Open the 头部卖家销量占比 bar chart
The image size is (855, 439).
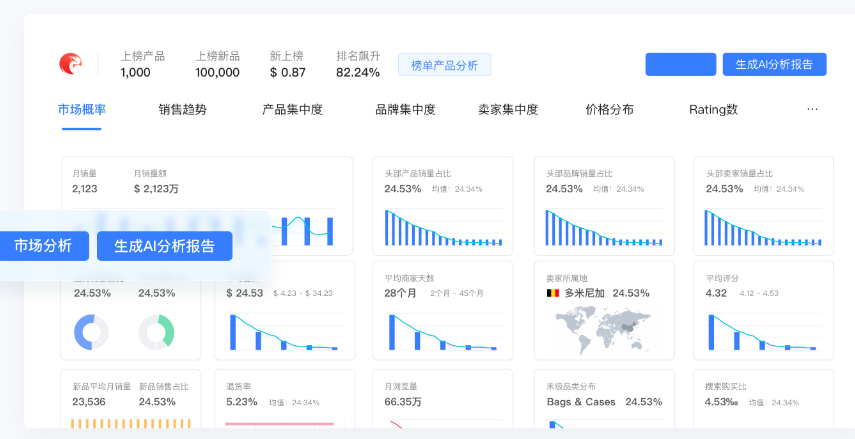pyautogui.click(x=763, y=227)
